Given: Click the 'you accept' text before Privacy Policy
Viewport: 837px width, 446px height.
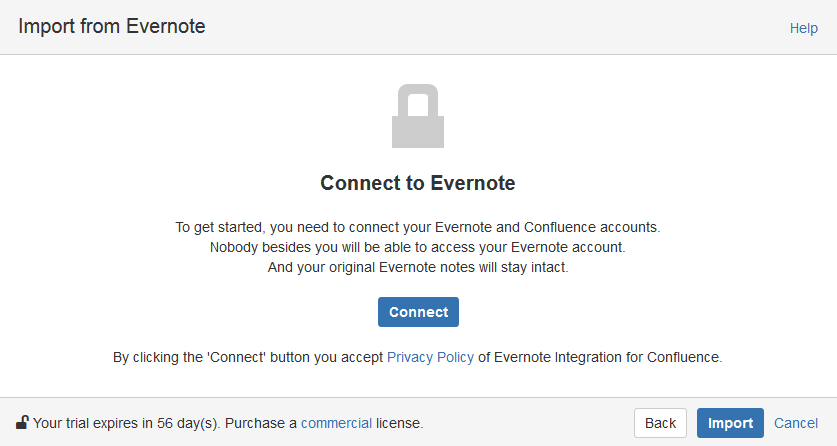Looking at the screenshot, I should click(354, 356).
